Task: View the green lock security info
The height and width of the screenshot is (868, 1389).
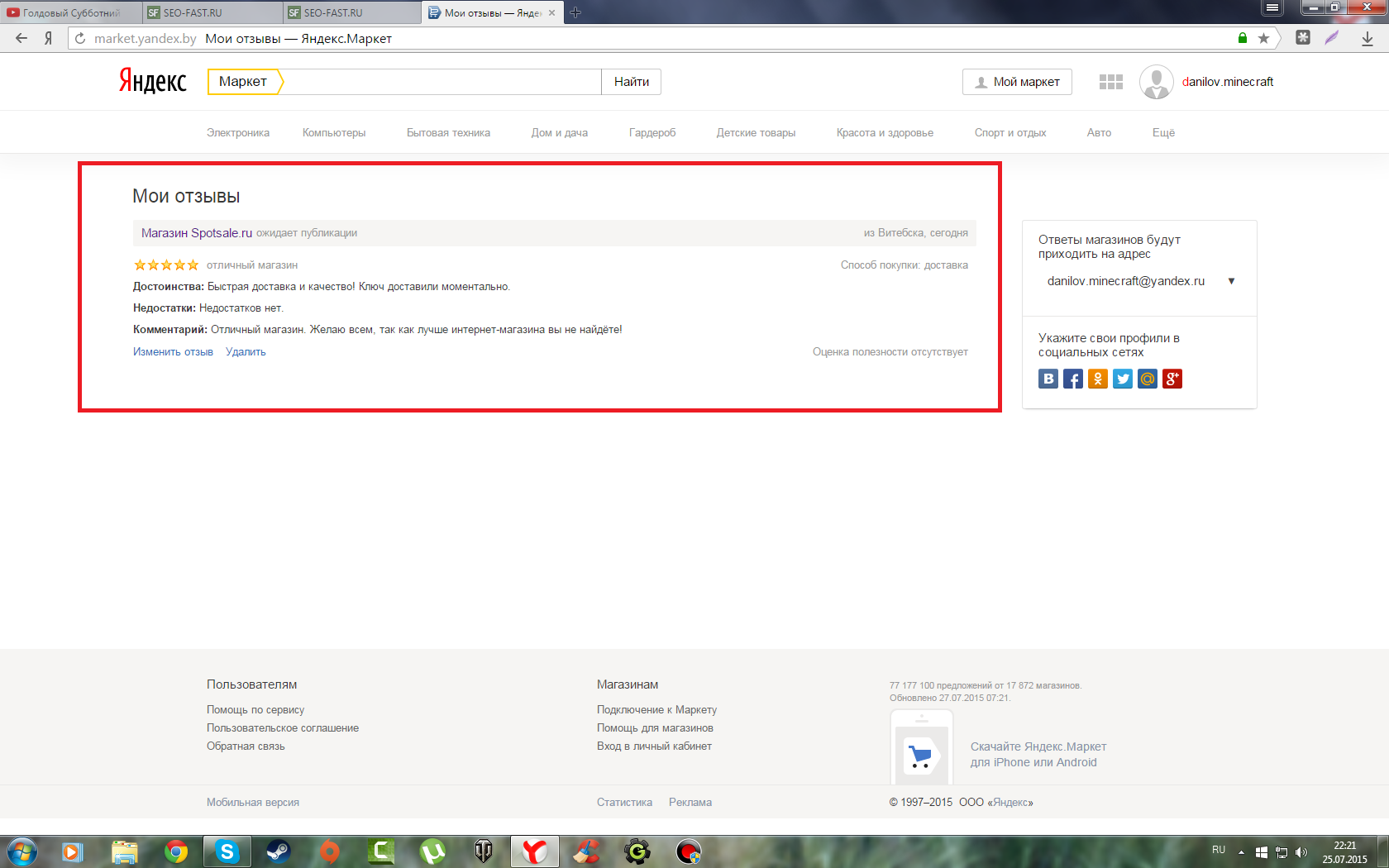Action: (x=1243, y=38)
